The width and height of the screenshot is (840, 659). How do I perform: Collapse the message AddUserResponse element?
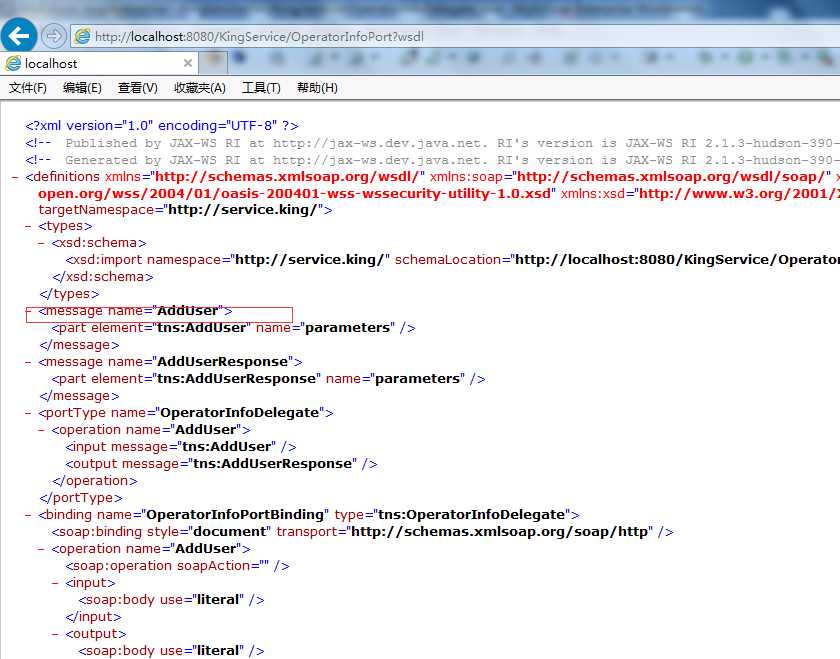(28, 362)
